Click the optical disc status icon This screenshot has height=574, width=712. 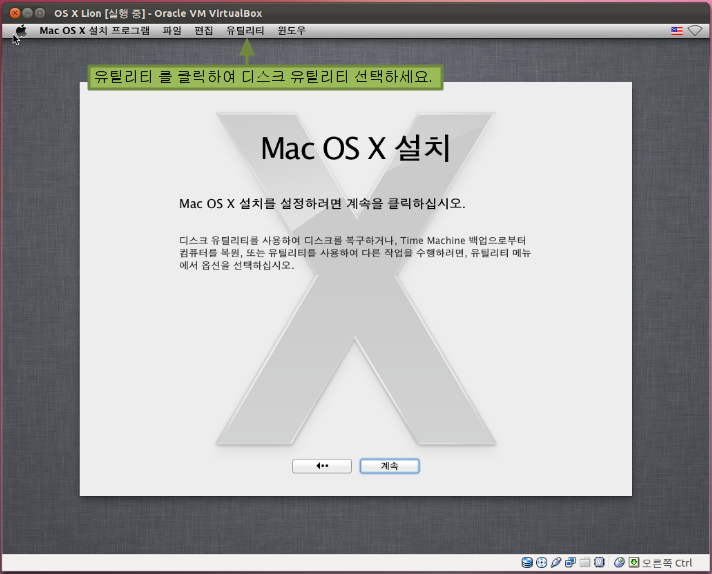541,563
